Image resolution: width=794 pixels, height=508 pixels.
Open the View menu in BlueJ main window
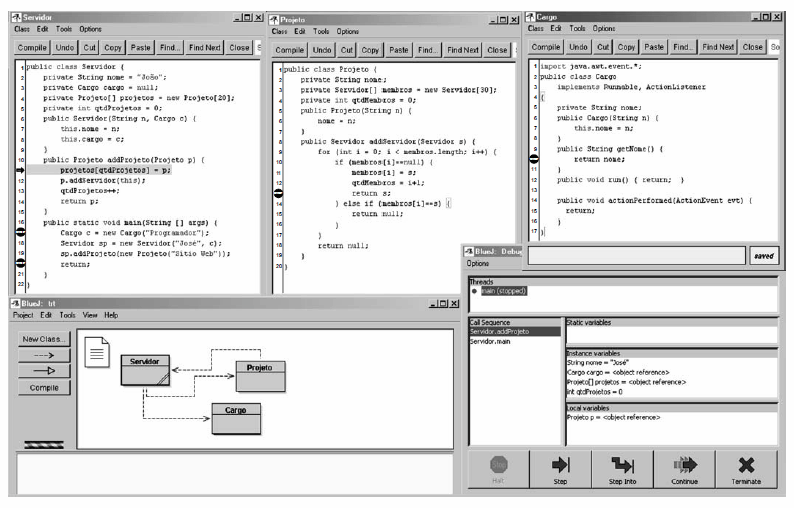point(90,315)
